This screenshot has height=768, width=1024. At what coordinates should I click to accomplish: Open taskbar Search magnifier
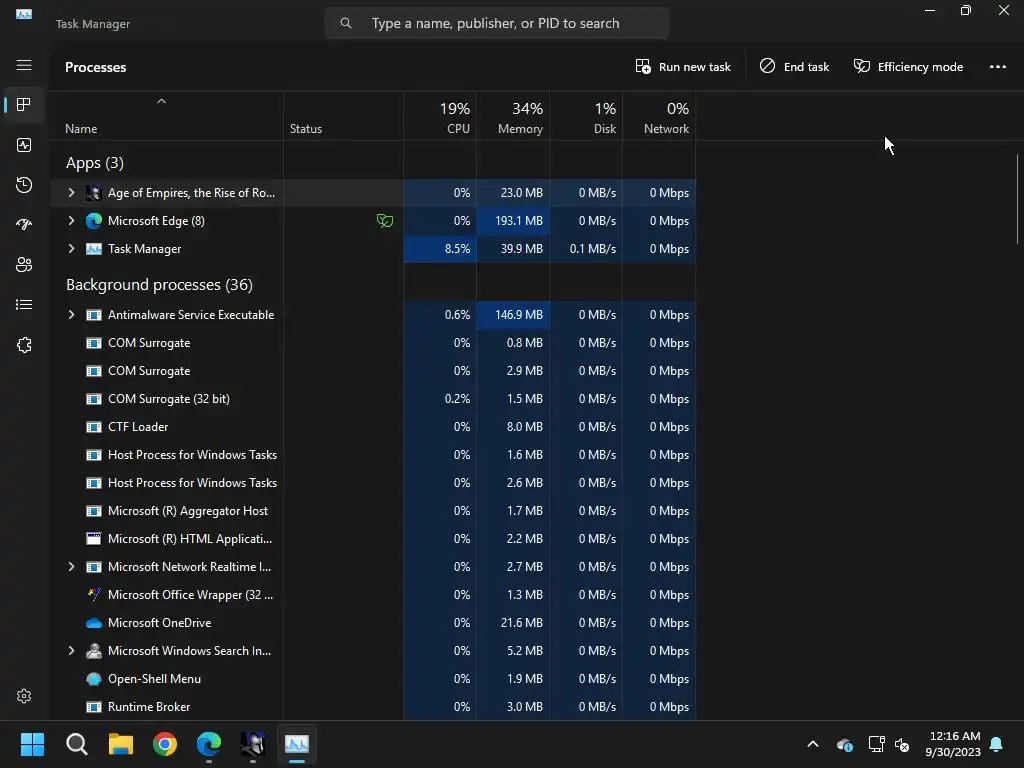(76, 744)
